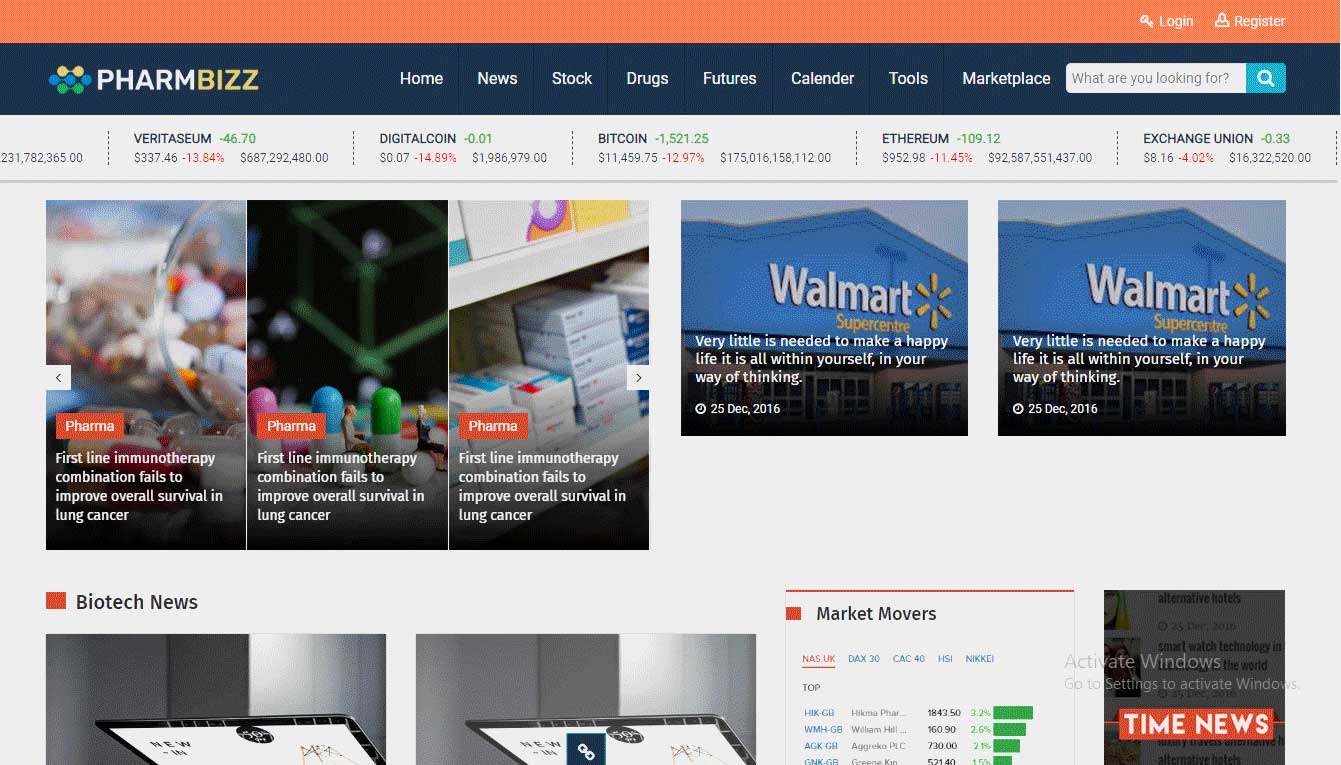Switch to the CAC 40 tab
Image resolution: width=1341 pixels, height=765 pixels.
pos(909,659)
